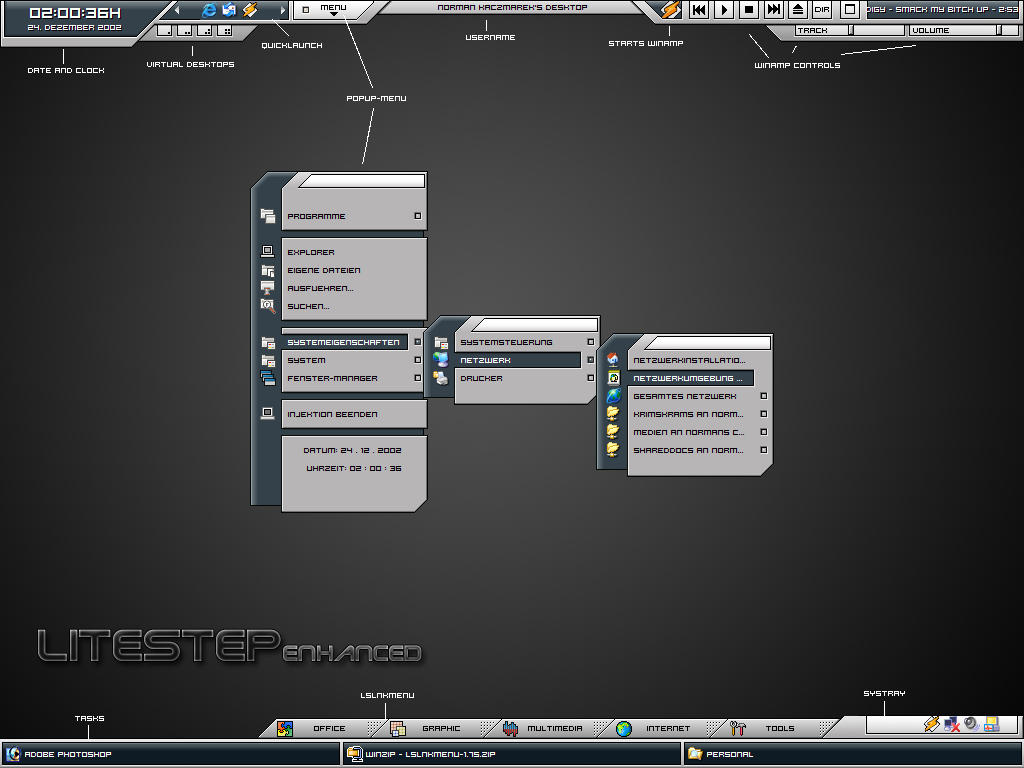Stop Winamp playback
The height and width of the screenshot is (768, 1024).
(749, 10)
